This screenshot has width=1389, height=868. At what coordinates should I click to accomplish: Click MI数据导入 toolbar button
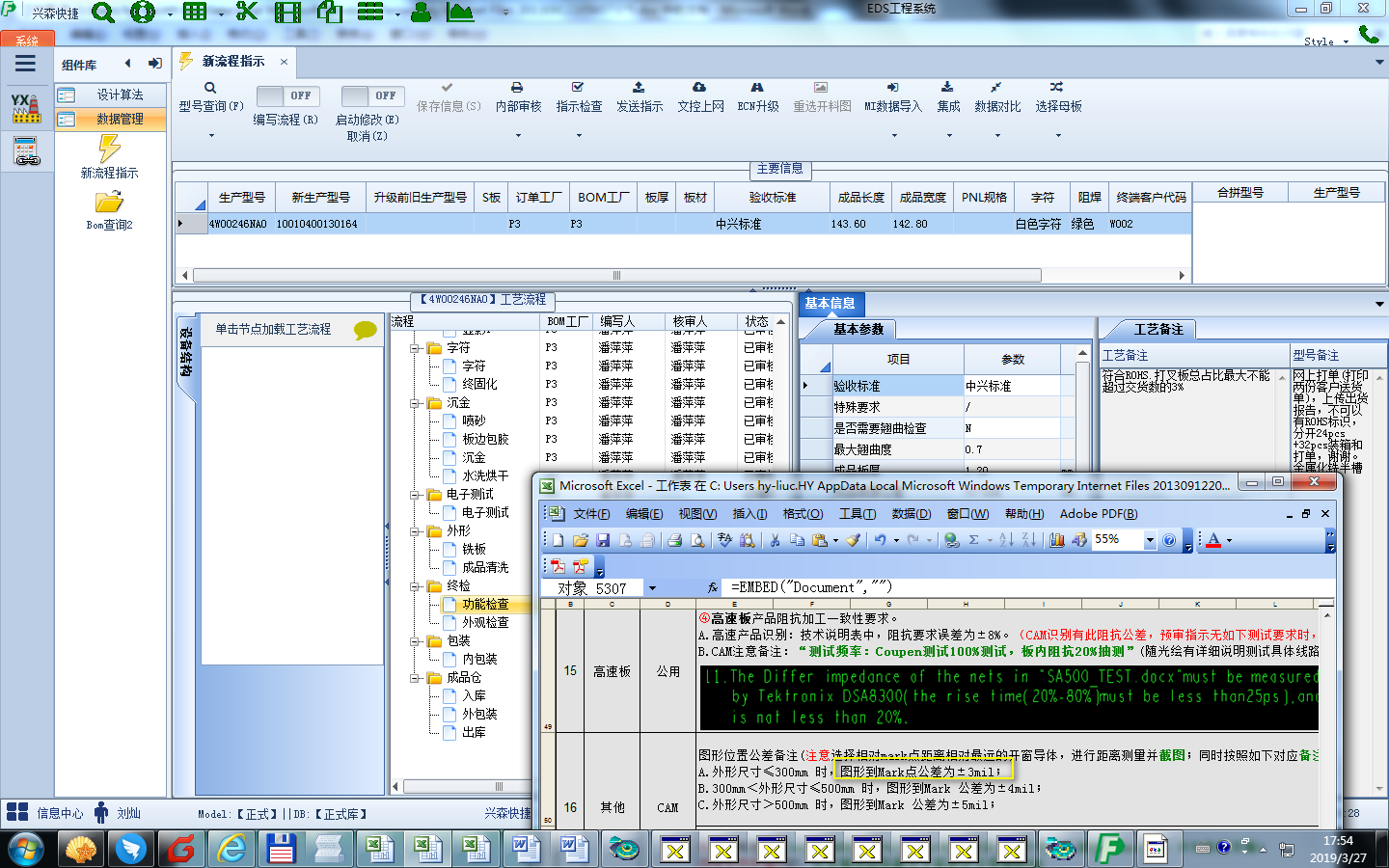[892, 97]
